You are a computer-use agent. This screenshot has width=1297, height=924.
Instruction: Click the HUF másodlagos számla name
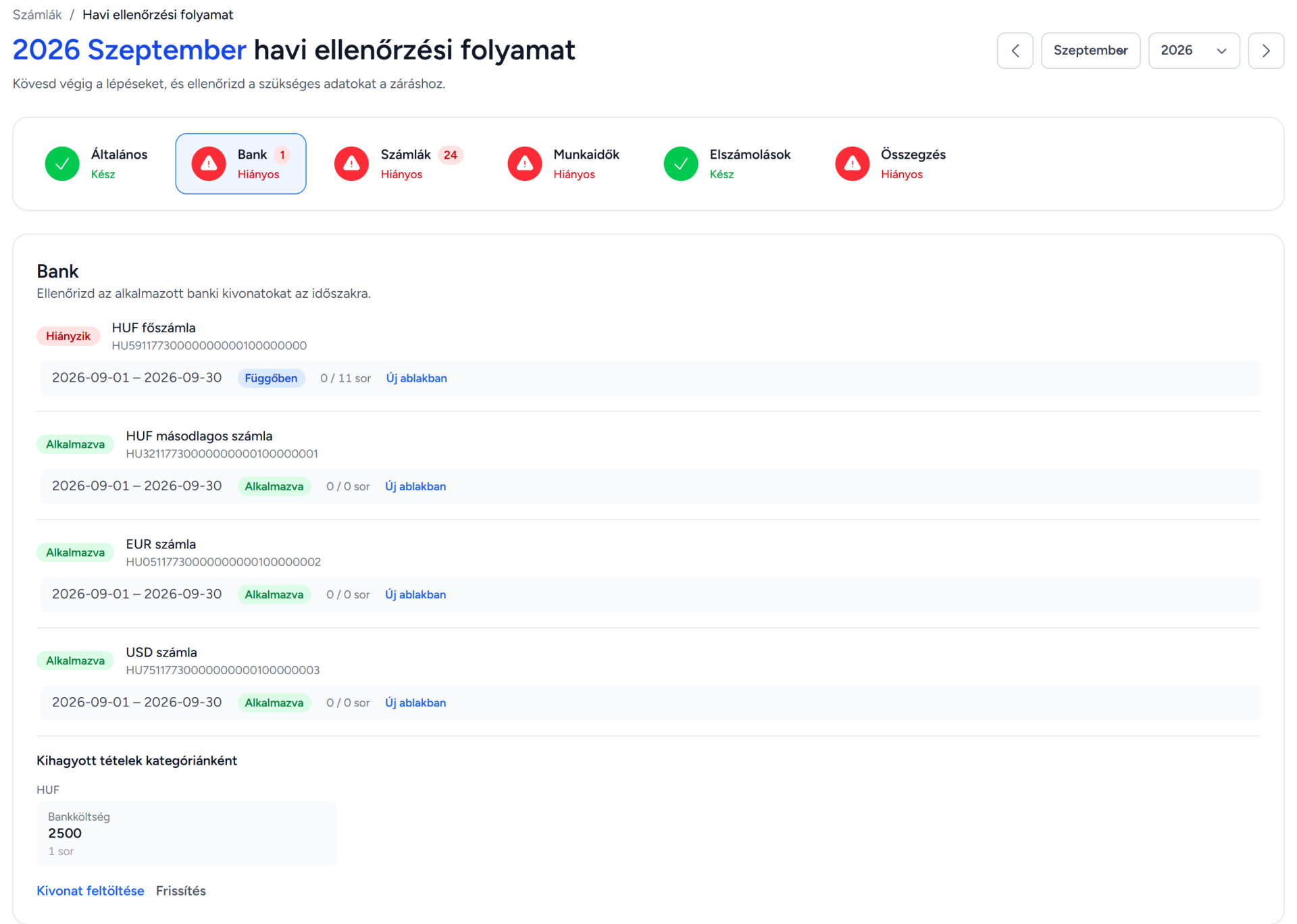(x=199, y=436)
